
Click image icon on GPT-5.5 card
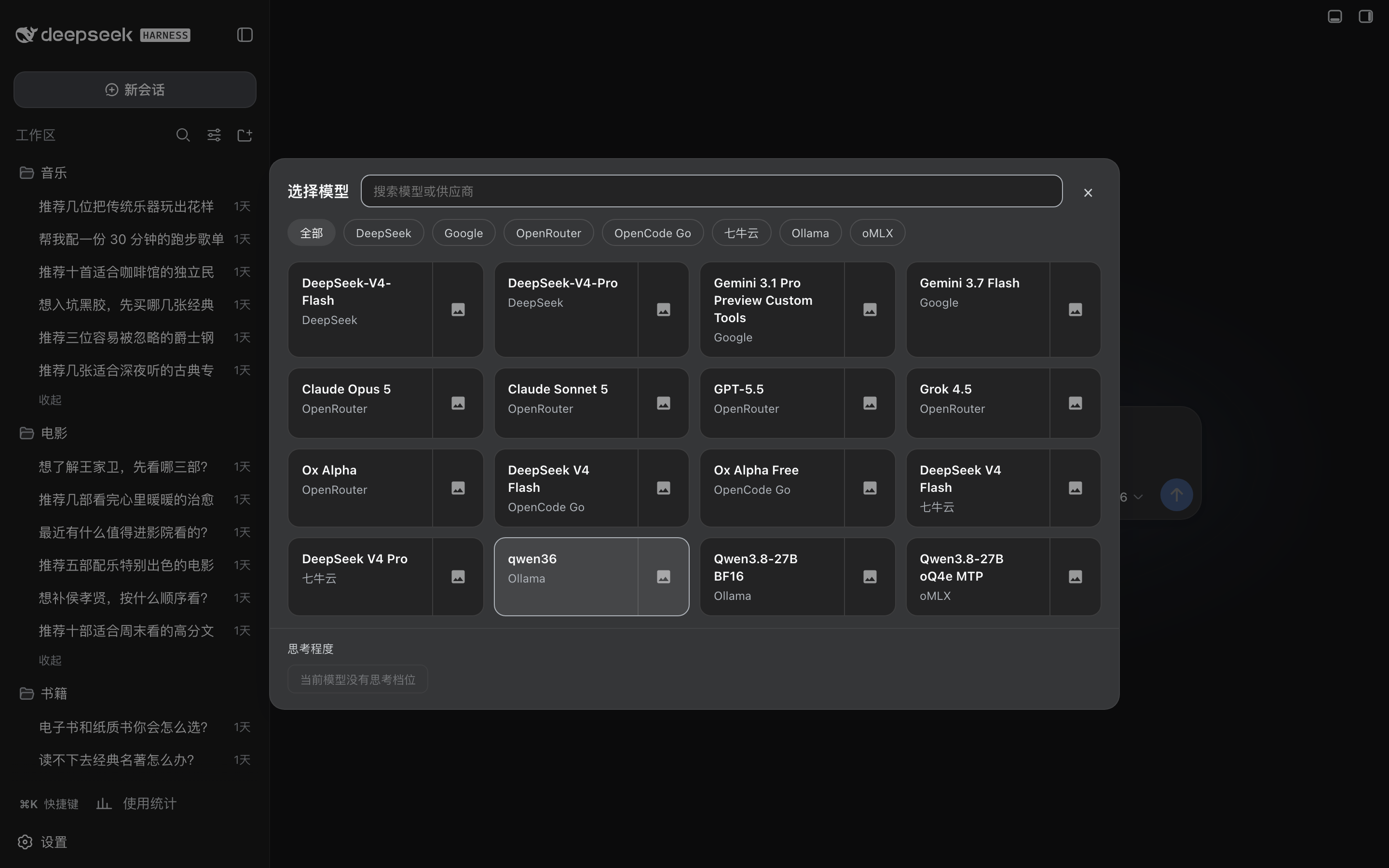(x=870, y=403)
